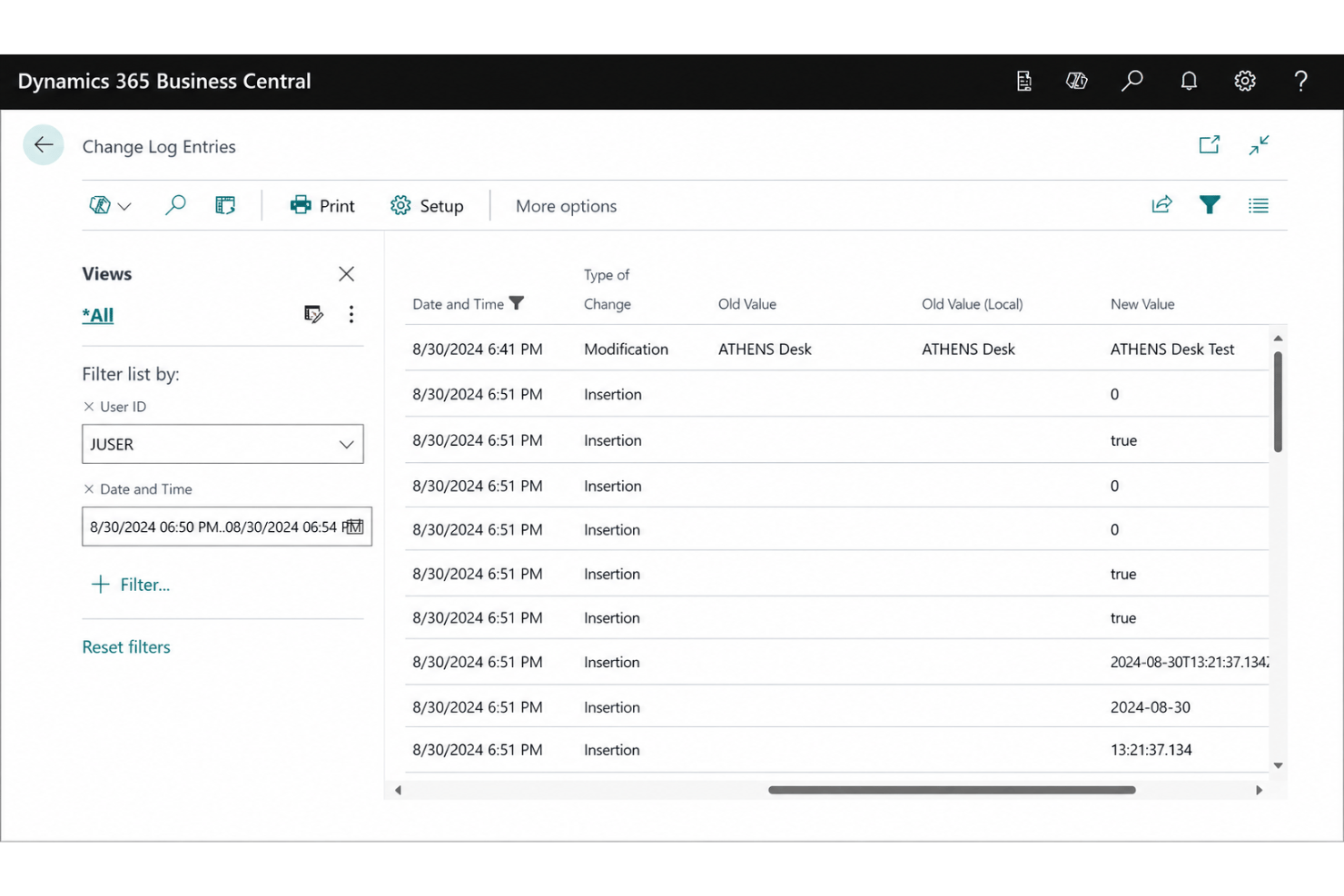Click the share icon in the toolbar
Image resolution: width=1344 pixels, height=896 pixels.
point(1161,205)
